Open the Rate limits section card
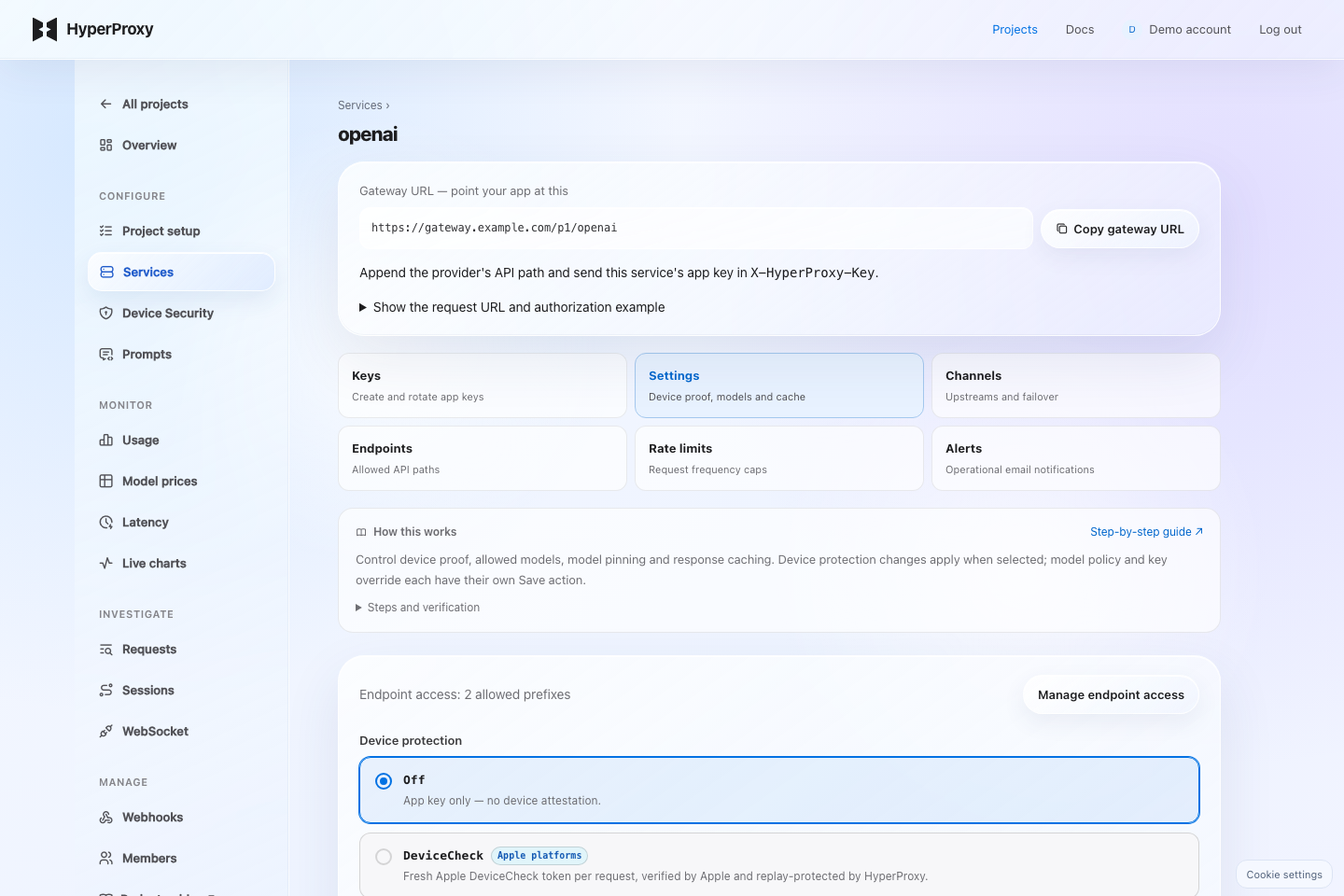 click(779, 458)
